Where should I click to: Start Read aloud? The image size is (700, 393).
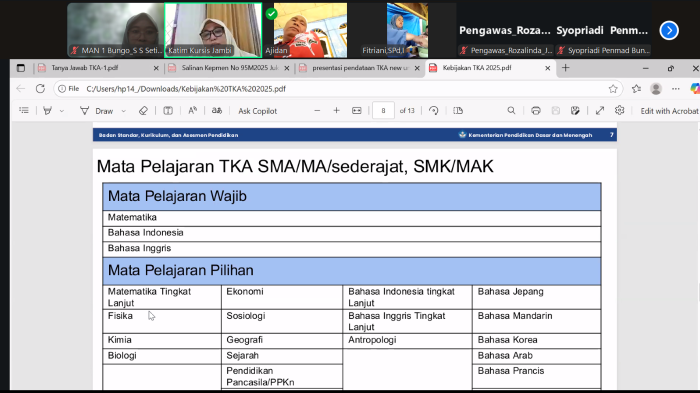(192, 110)
